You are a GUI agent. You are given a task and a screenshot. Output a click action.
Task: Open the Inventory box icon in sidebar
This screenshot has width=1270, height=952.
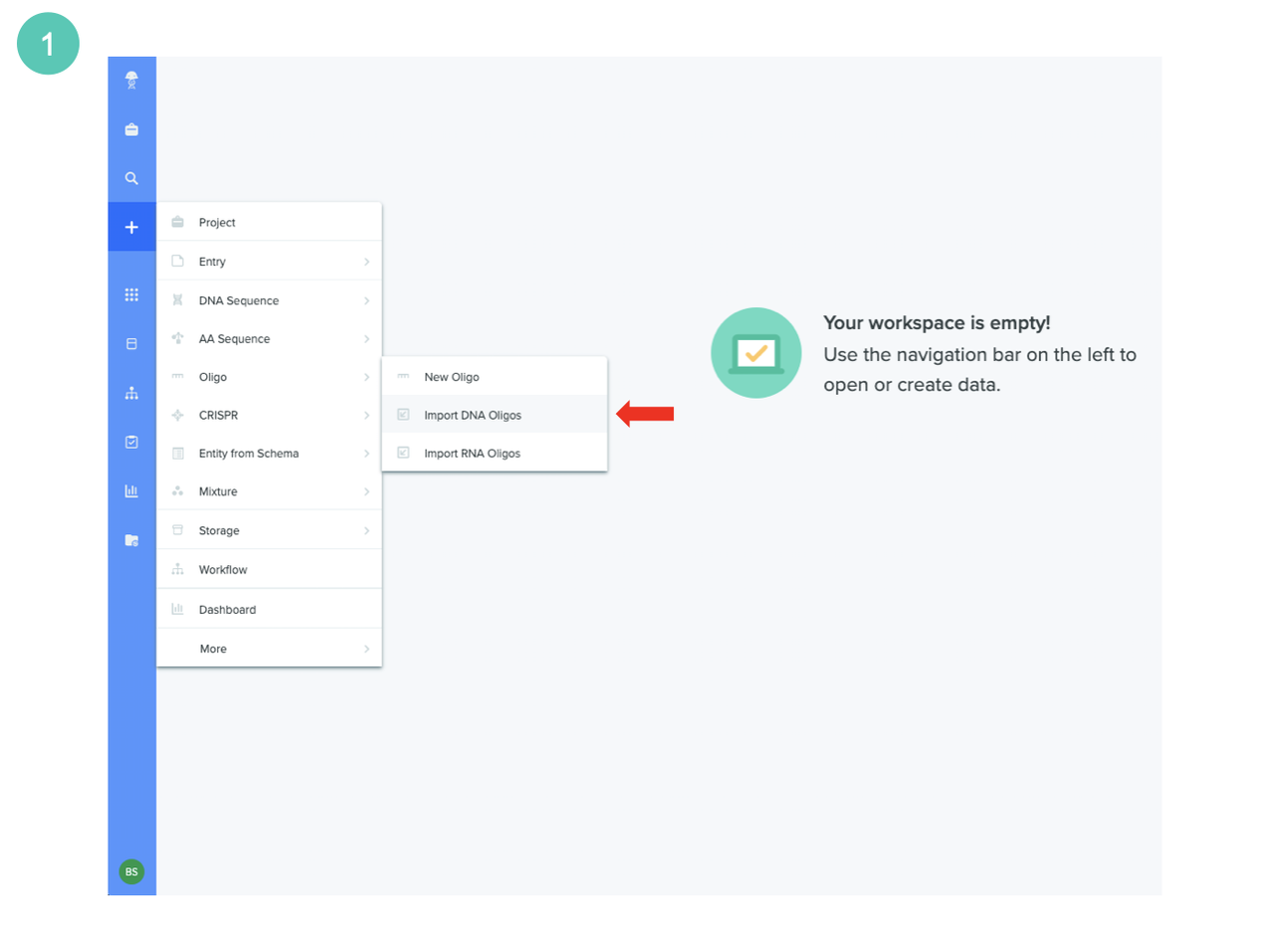pos(131,344)
